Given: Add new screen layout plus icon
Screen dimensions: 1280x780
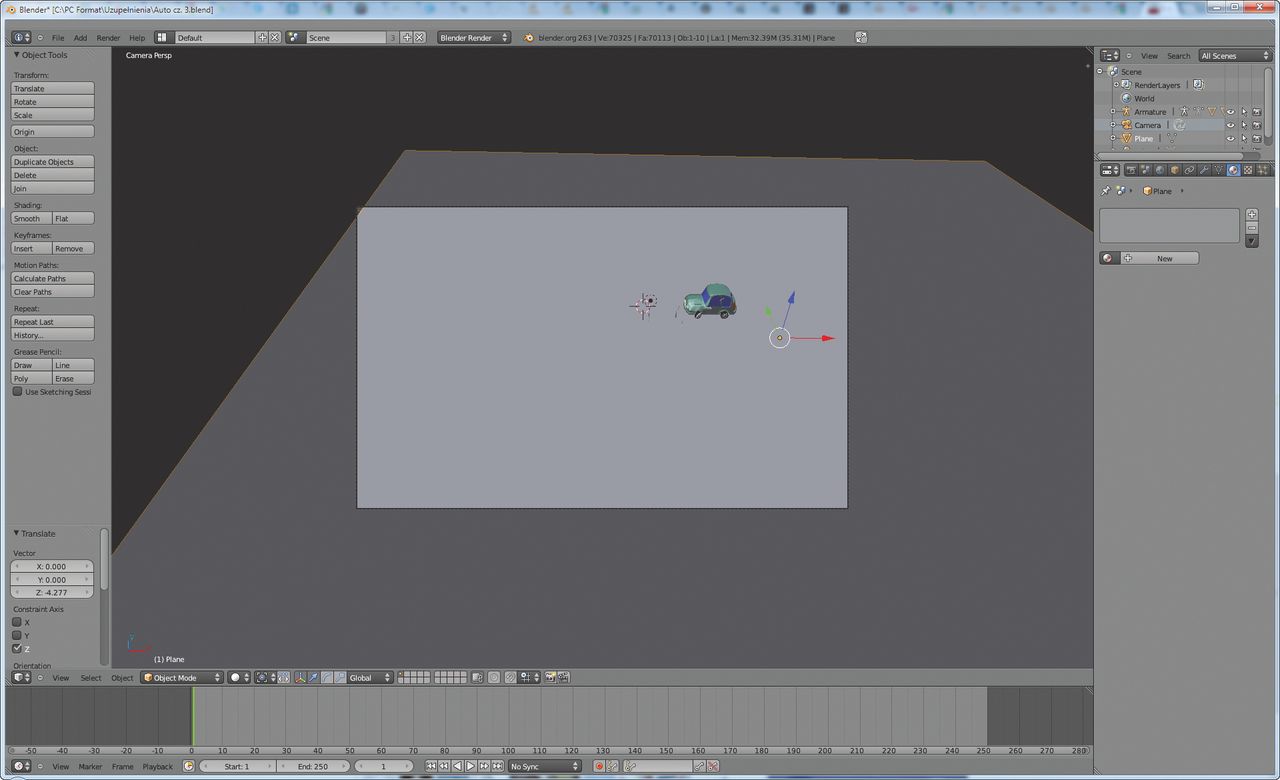Looking at the screenshot, I should tap(263, 38).
